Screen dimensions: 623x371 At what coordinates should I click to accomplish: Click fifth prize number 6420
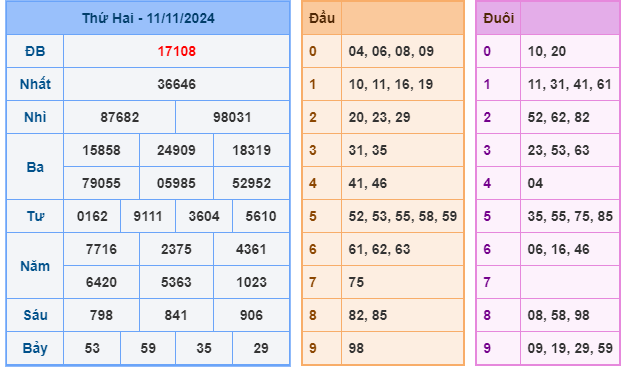(x=101, y=282)
